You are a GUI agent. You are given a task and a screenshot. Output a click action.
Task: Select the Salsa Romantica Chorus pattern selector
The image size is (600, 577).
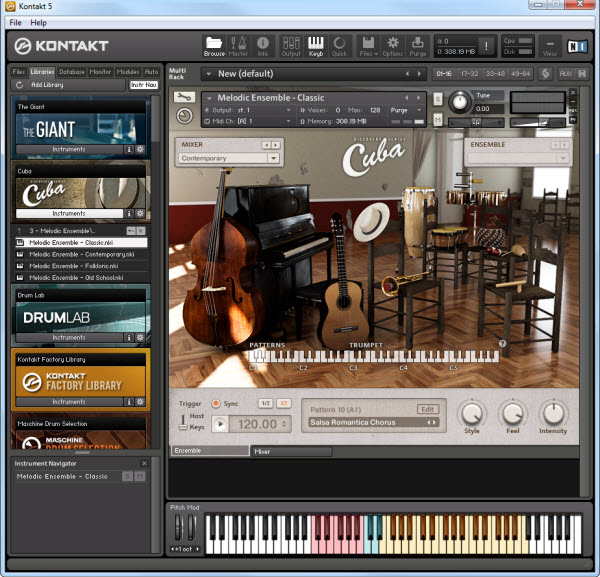pyautogui.click(x=373, y=422)
